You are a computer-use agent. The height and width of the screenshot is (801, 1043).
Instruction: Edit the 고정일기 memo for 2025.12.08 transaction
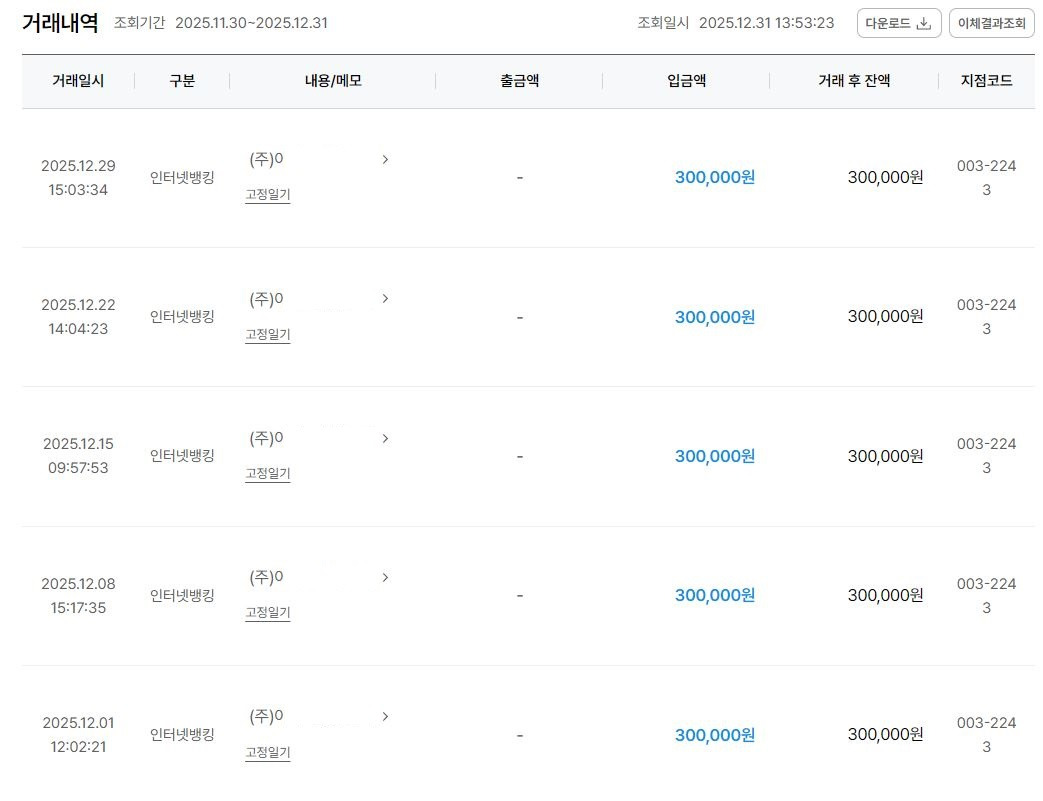(x=268, y=613)
